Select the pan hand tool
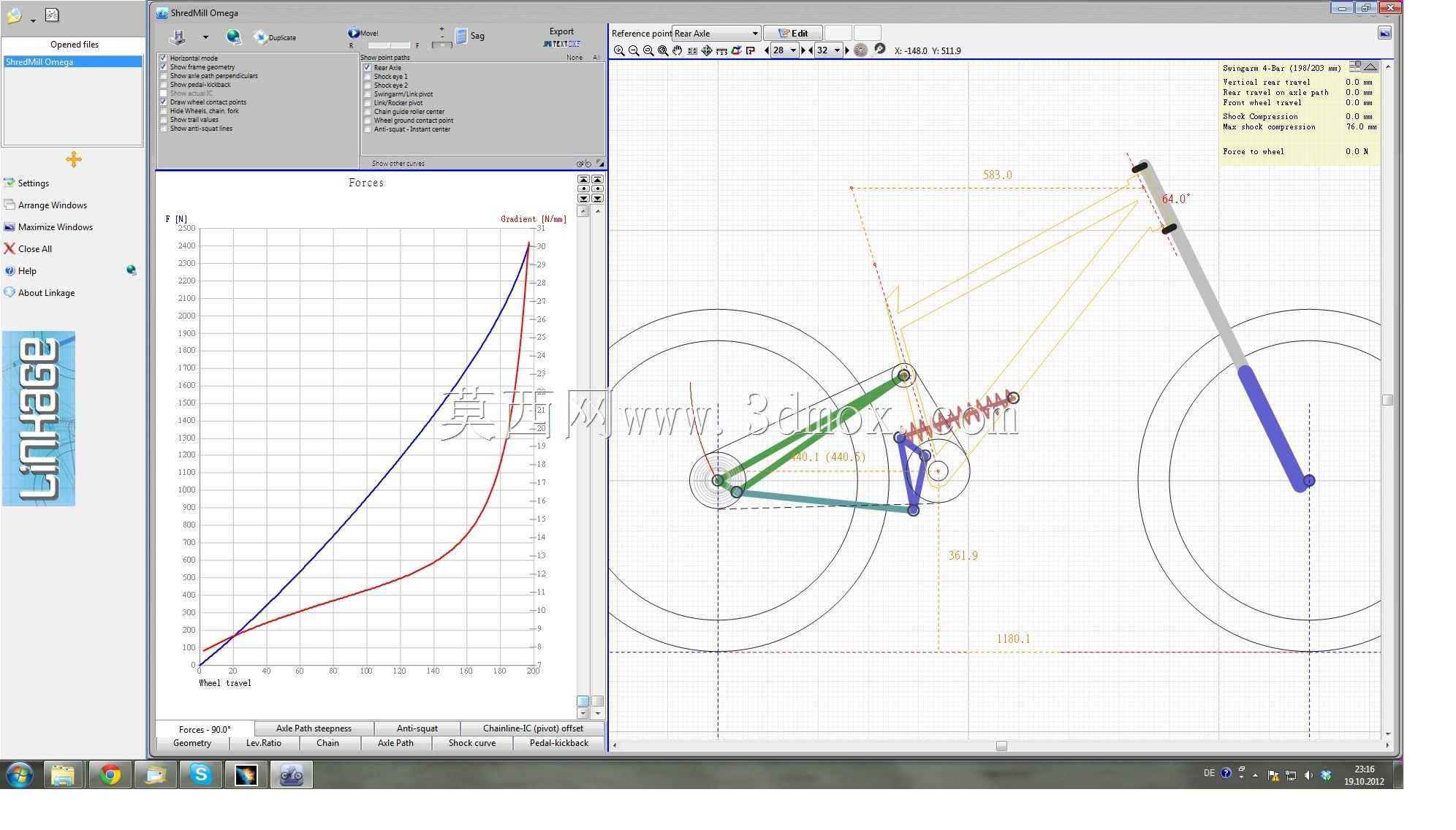The height and width of the screenshot is (830, 1456). (x=678, y=50)
